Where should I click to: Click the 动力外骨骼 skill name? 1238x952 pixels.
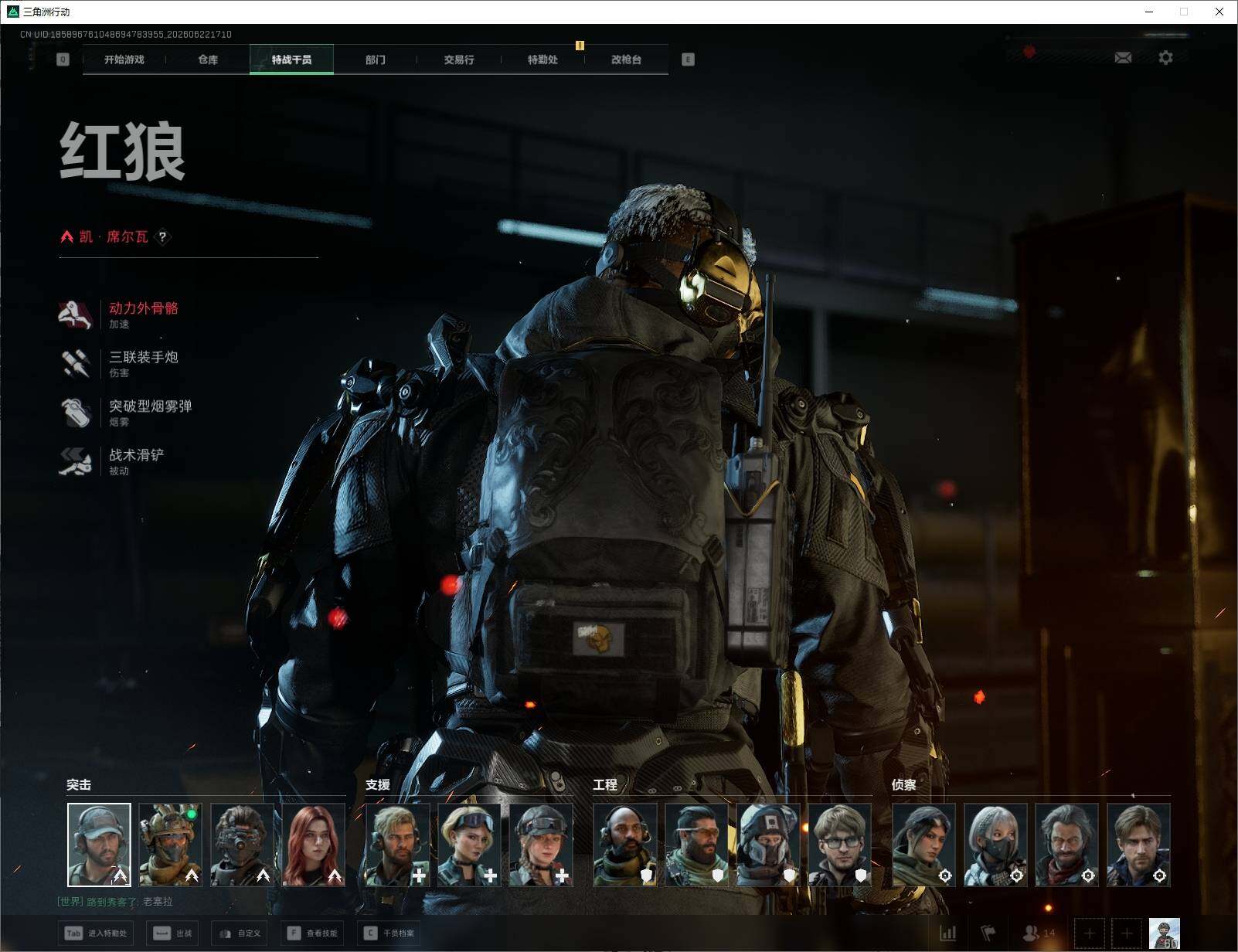coord(144,308)
